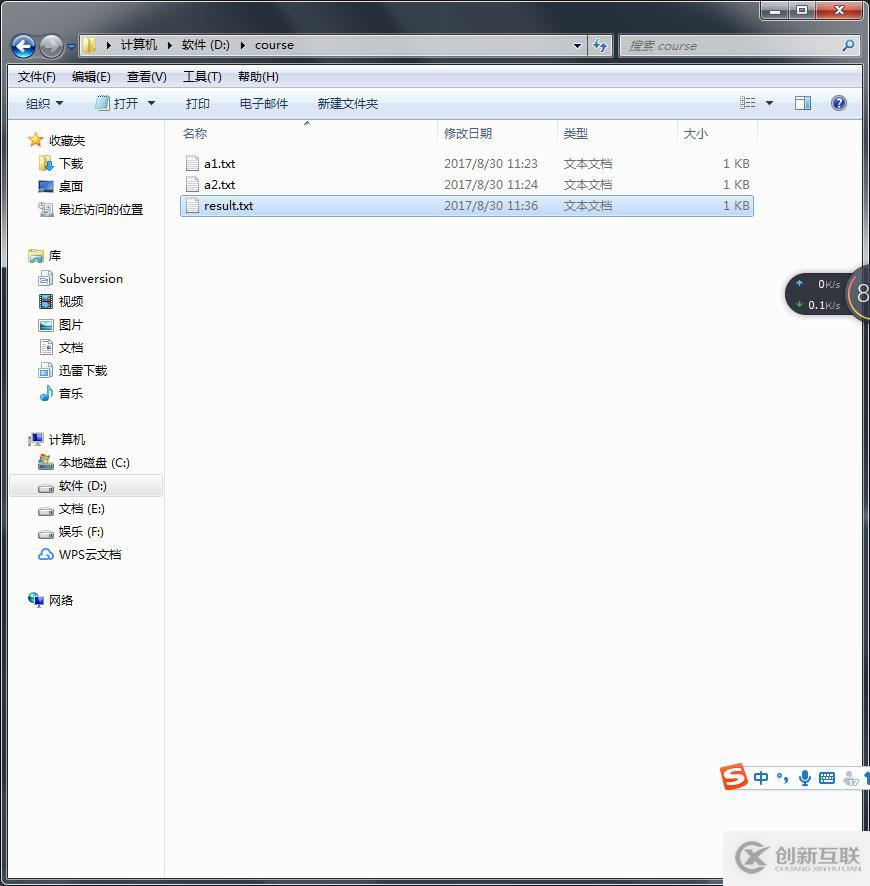Click the a1.txt file icon

pyautogui.click(x=192, y=163)
